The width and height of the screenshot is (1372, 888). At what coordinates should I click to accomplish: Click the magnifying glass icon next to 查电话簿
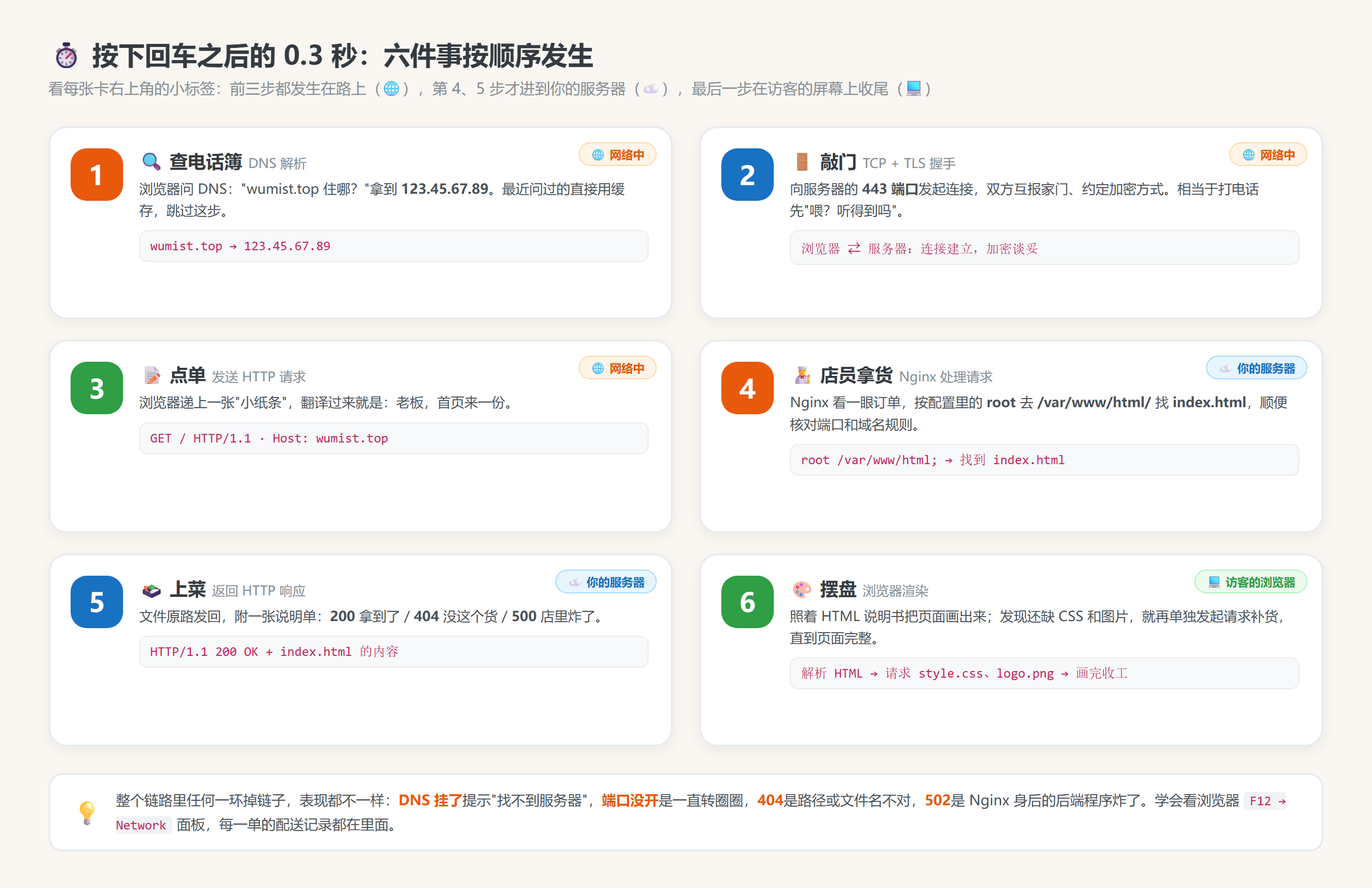151,161
